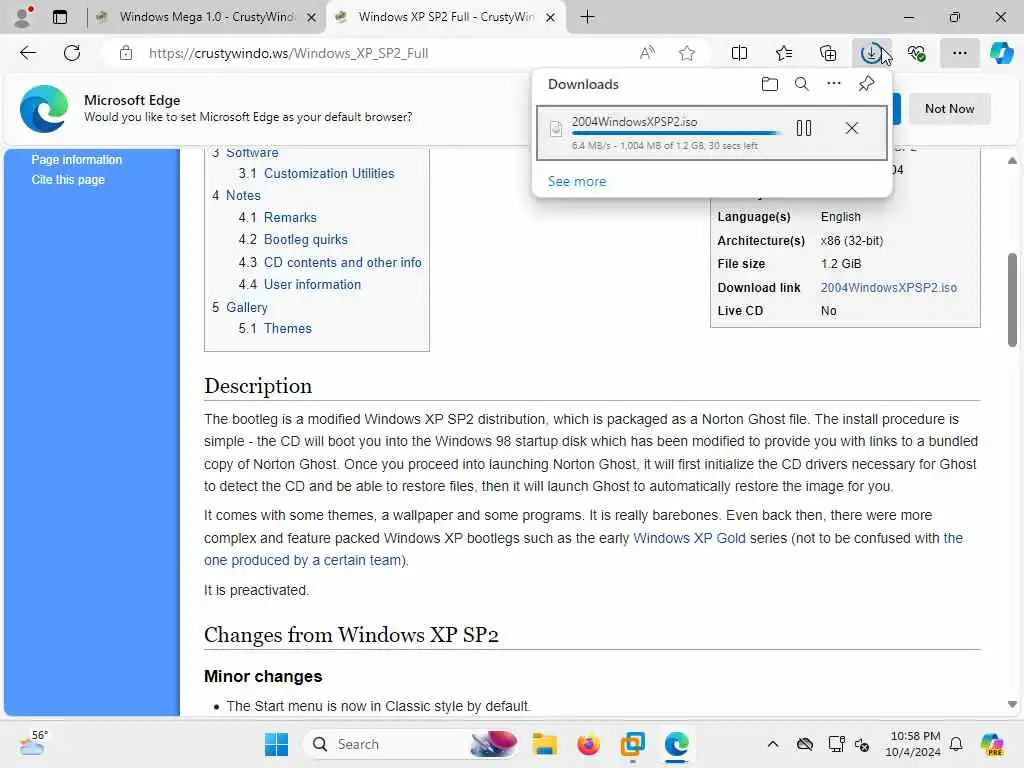
Task: Open downloads folder from Downloads panel
Action: (x=769, y=84)
